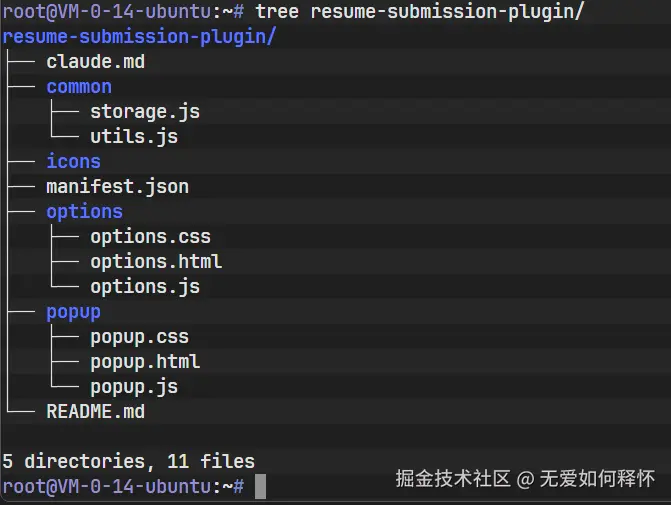The width and height of the screenshot is (671, 505).
Task: Click the "5 directories, 11 files" summary line
Action: (128, 461)
